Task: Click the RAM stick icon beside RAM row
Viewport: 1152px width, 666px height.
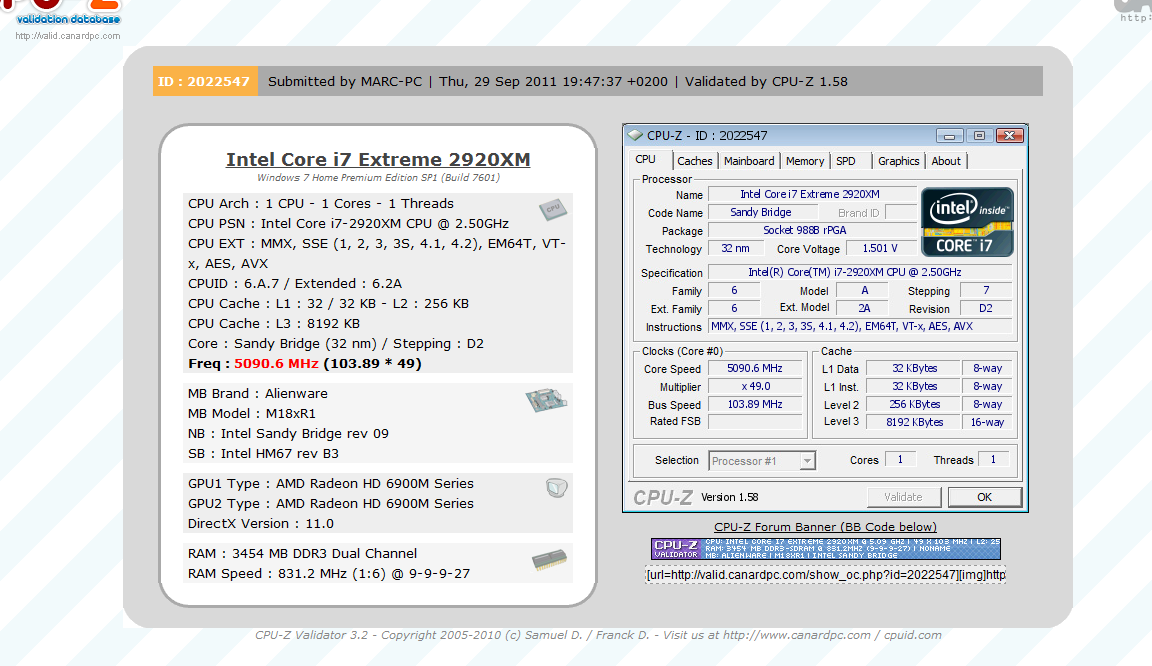Action: pyautogui.click(x=550, y=561)
